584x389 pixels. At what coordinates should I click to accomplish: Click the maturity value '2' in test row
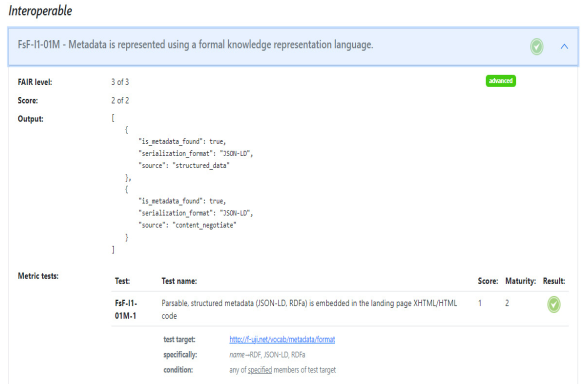coord(507,303)
